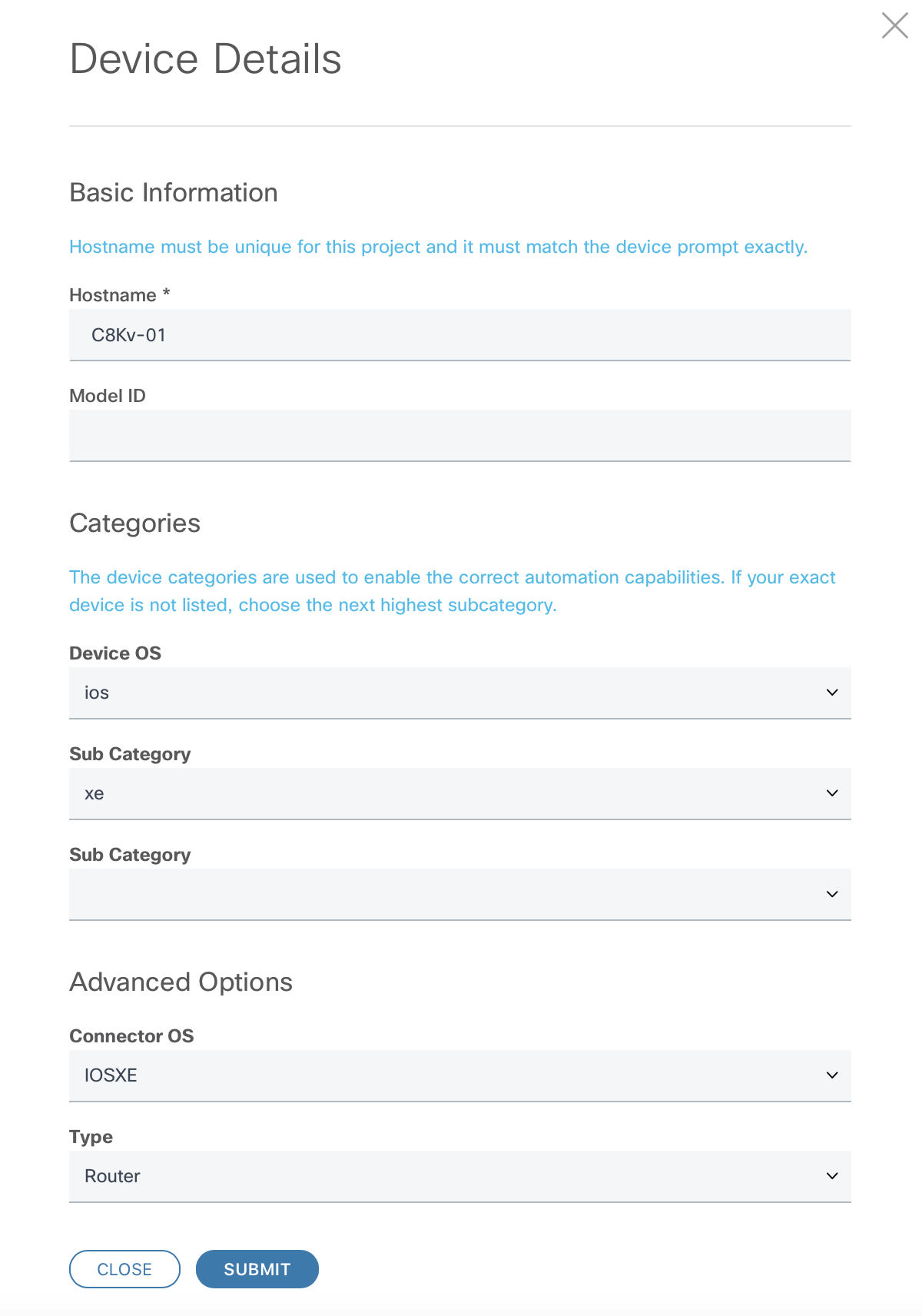Click the Type label under Advanced Options
This screenshot has width=922, height=1316.
[x=91, y=1137]
